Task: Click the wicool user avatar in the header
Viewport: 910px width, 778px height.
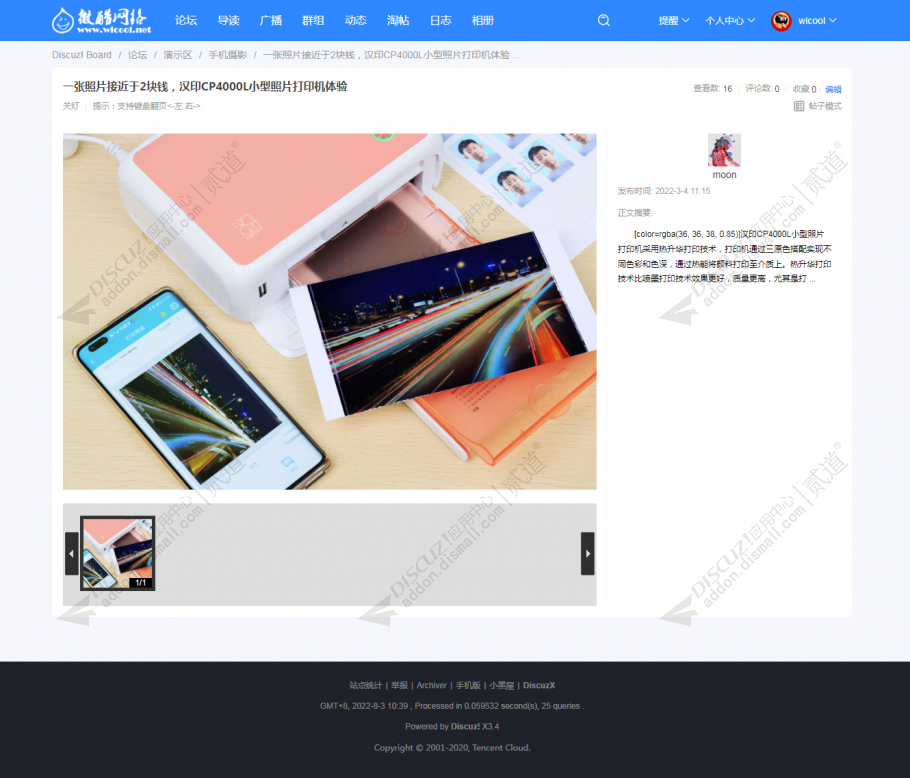Action: tap(781, 20)
